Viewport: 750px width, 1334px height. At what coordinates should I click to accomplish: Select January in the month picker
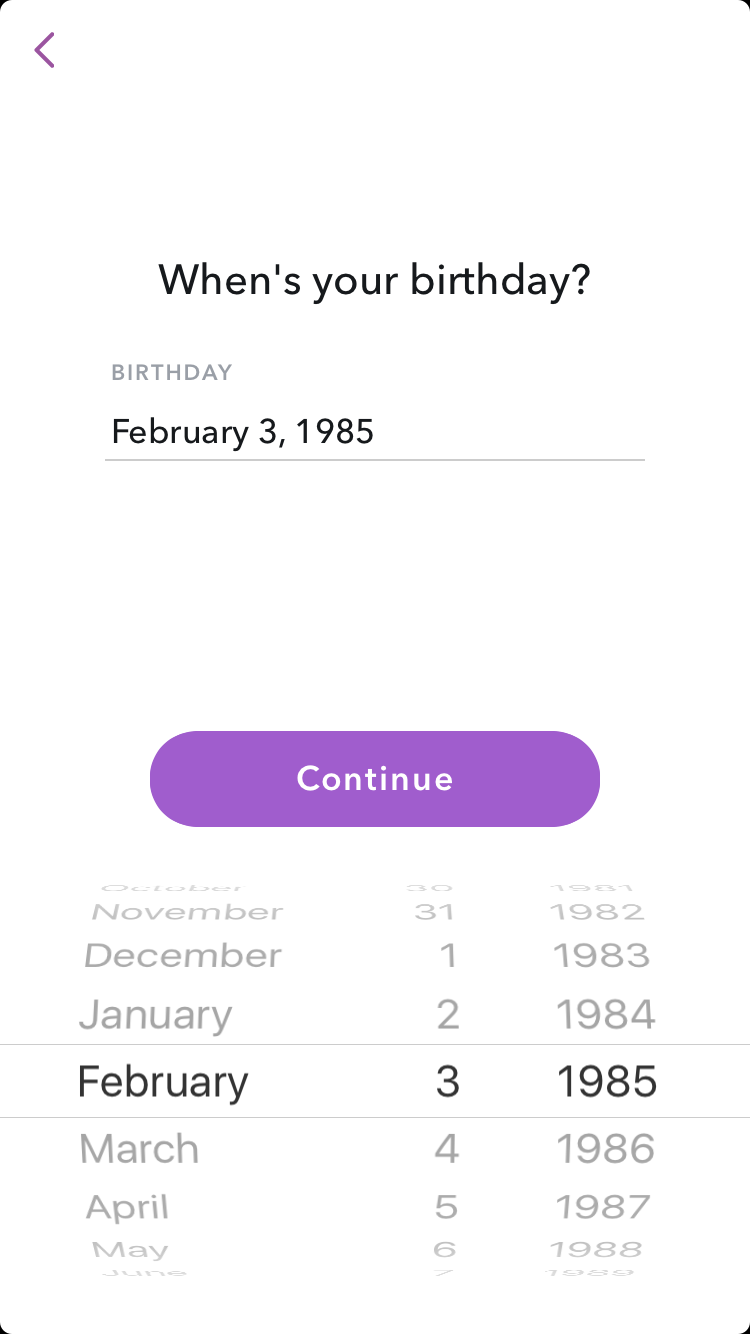155,1015
